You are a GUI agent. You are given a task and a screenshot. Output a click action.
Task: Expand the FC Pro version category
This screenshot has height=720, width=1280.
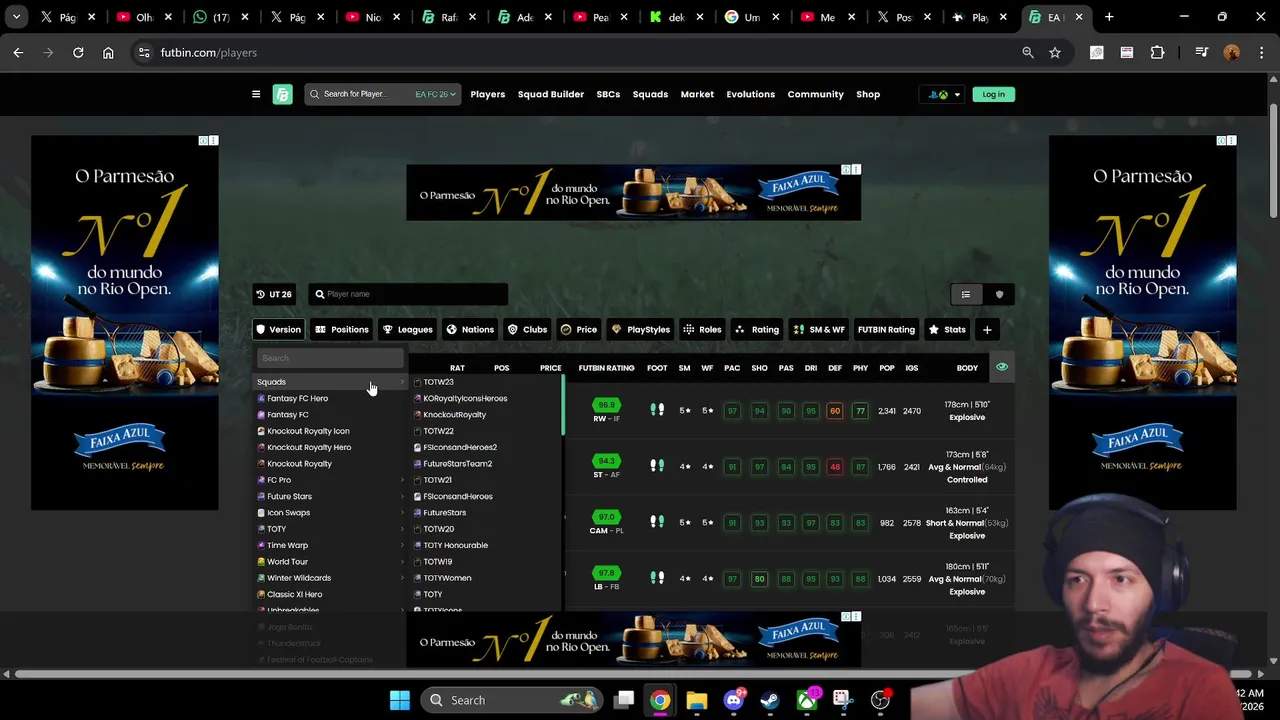tap(331, 480)
